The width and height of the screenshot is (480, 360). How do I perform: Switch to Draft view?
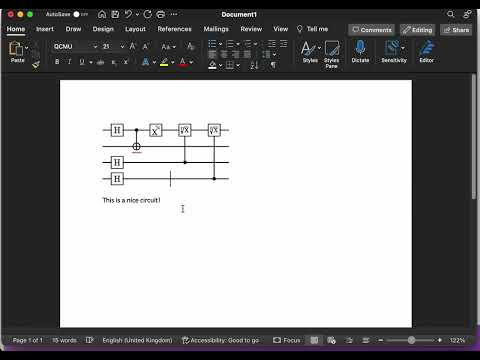366,340
